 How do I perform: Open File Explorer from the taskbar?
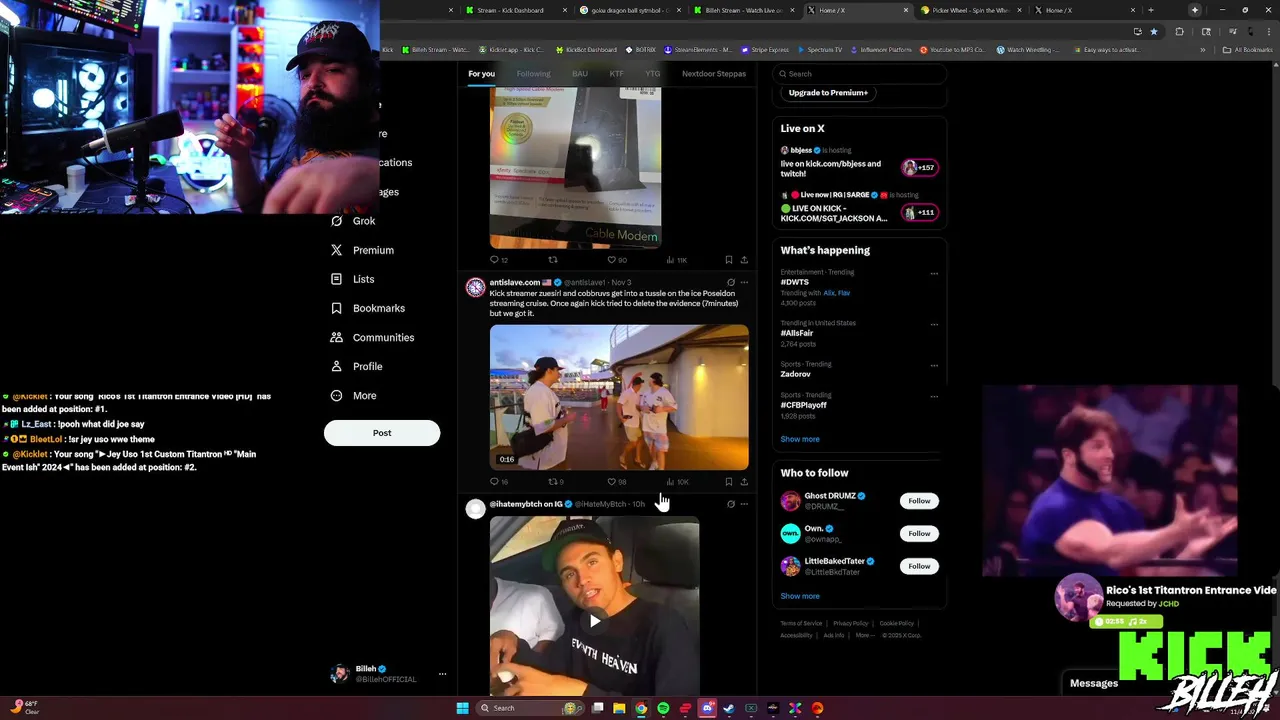click(x=619, y=708)
